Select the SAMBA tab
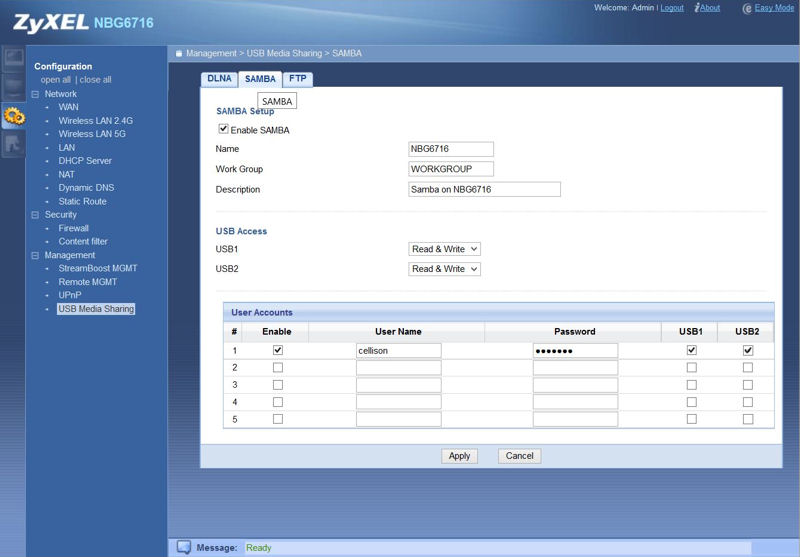800x557 pixels. [x=260, y=79]
